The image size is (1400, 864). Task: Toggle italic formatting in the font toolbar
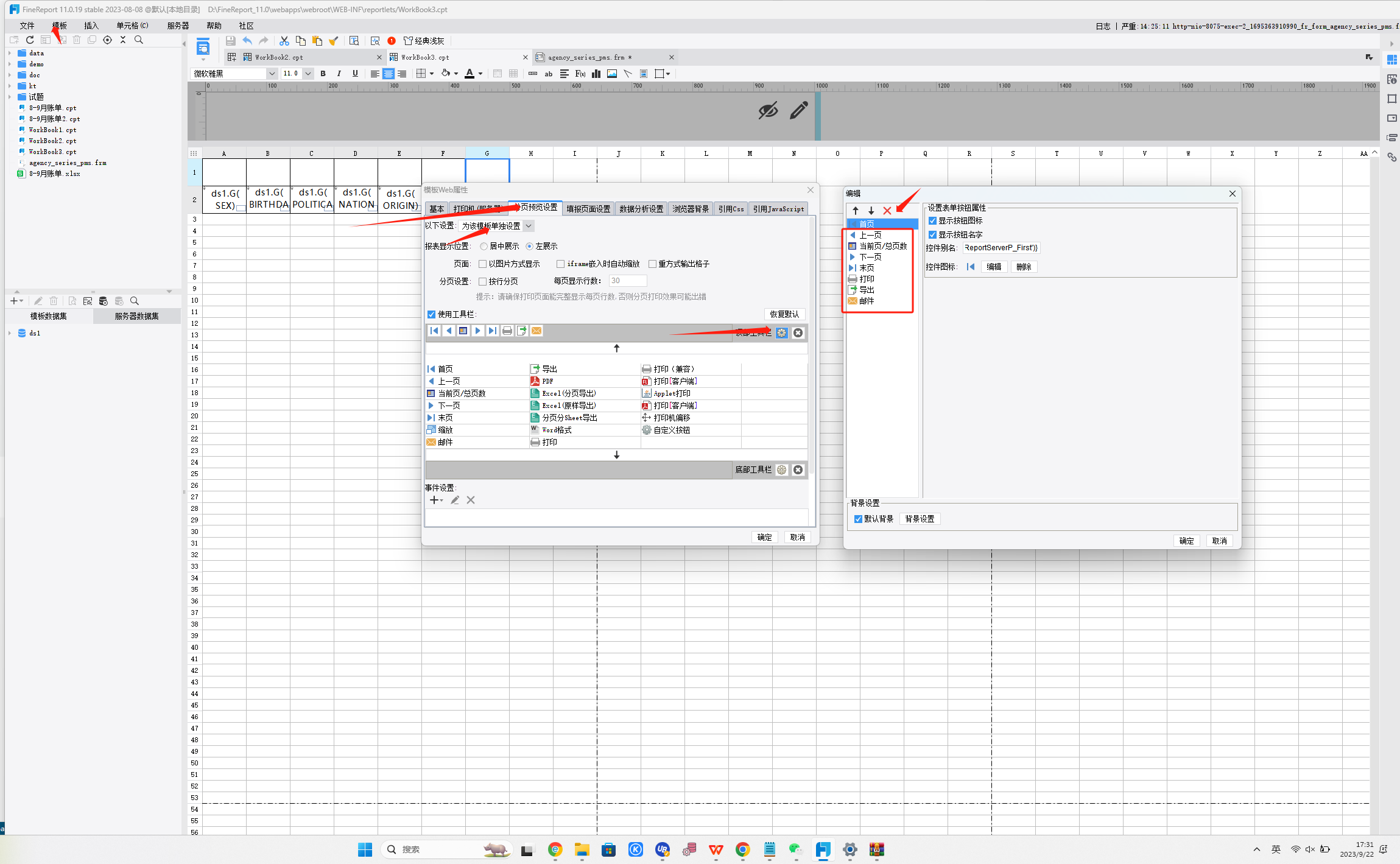[x=339, y=74]
